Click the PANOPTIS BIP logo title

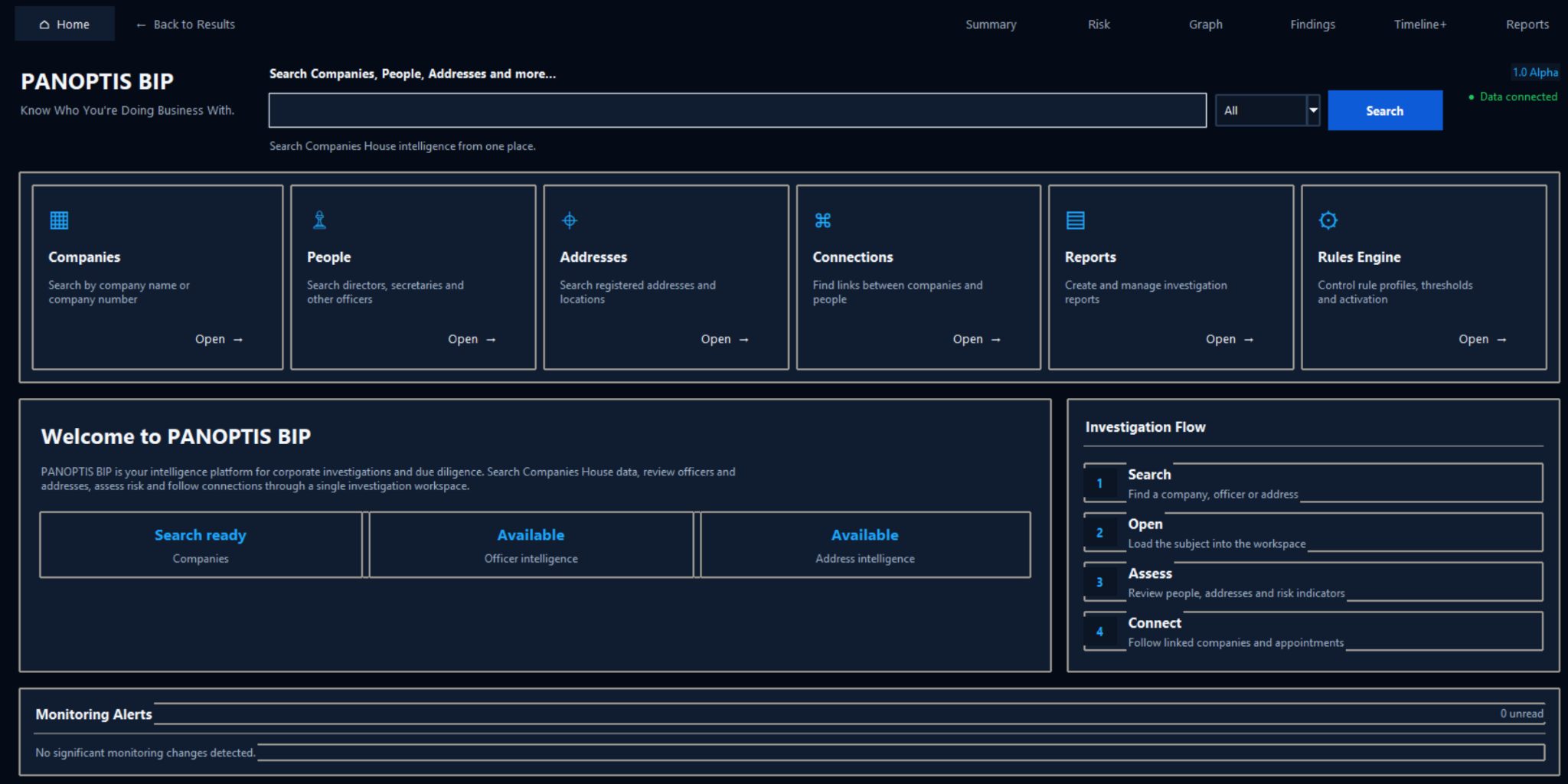pos(97,81)
